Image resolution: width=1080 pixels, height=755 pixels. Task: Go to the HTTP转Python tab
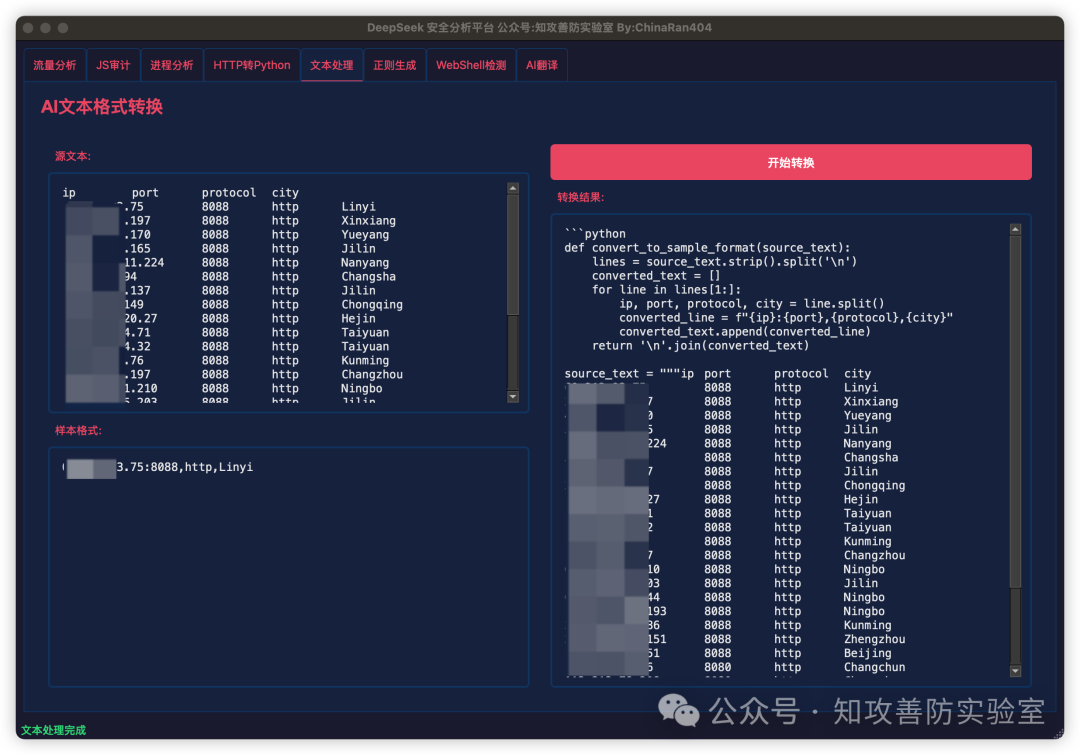(x=252, y=65)
